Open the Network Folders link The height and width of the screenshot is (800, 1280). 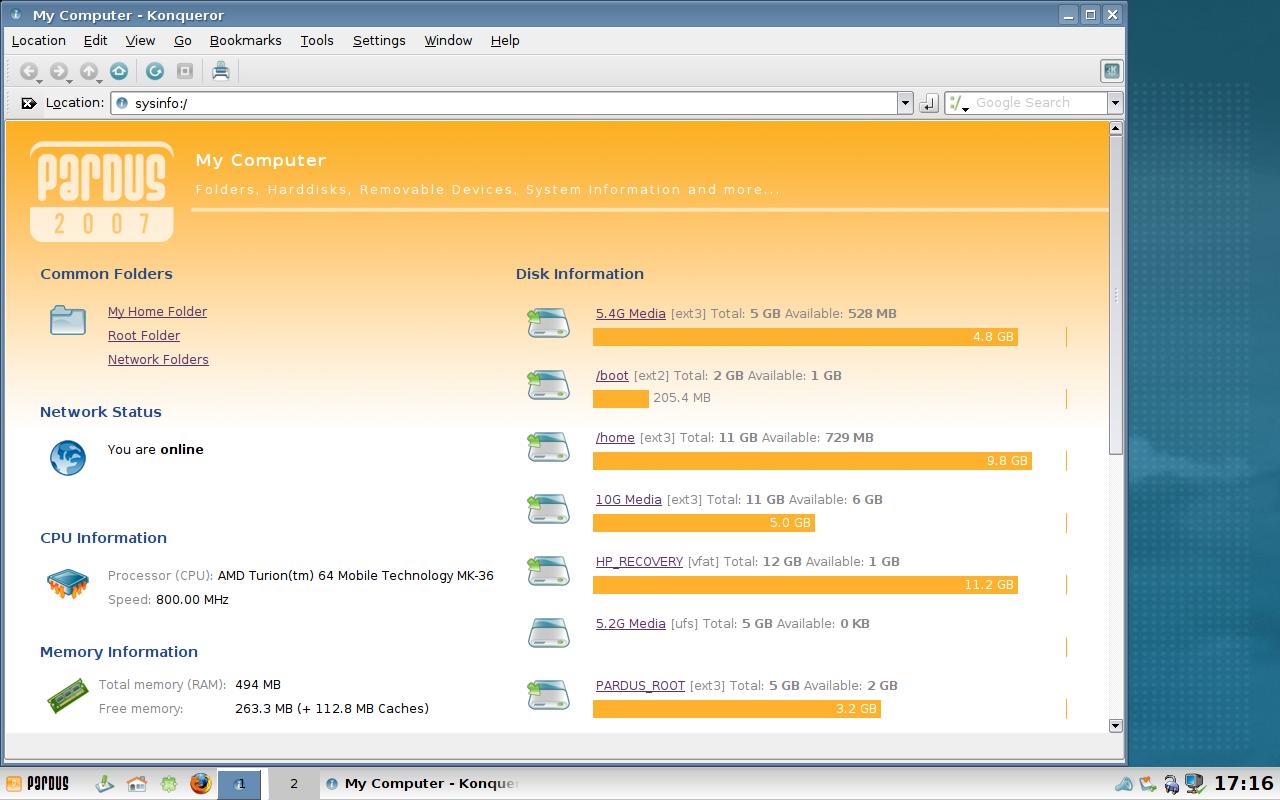158,360
